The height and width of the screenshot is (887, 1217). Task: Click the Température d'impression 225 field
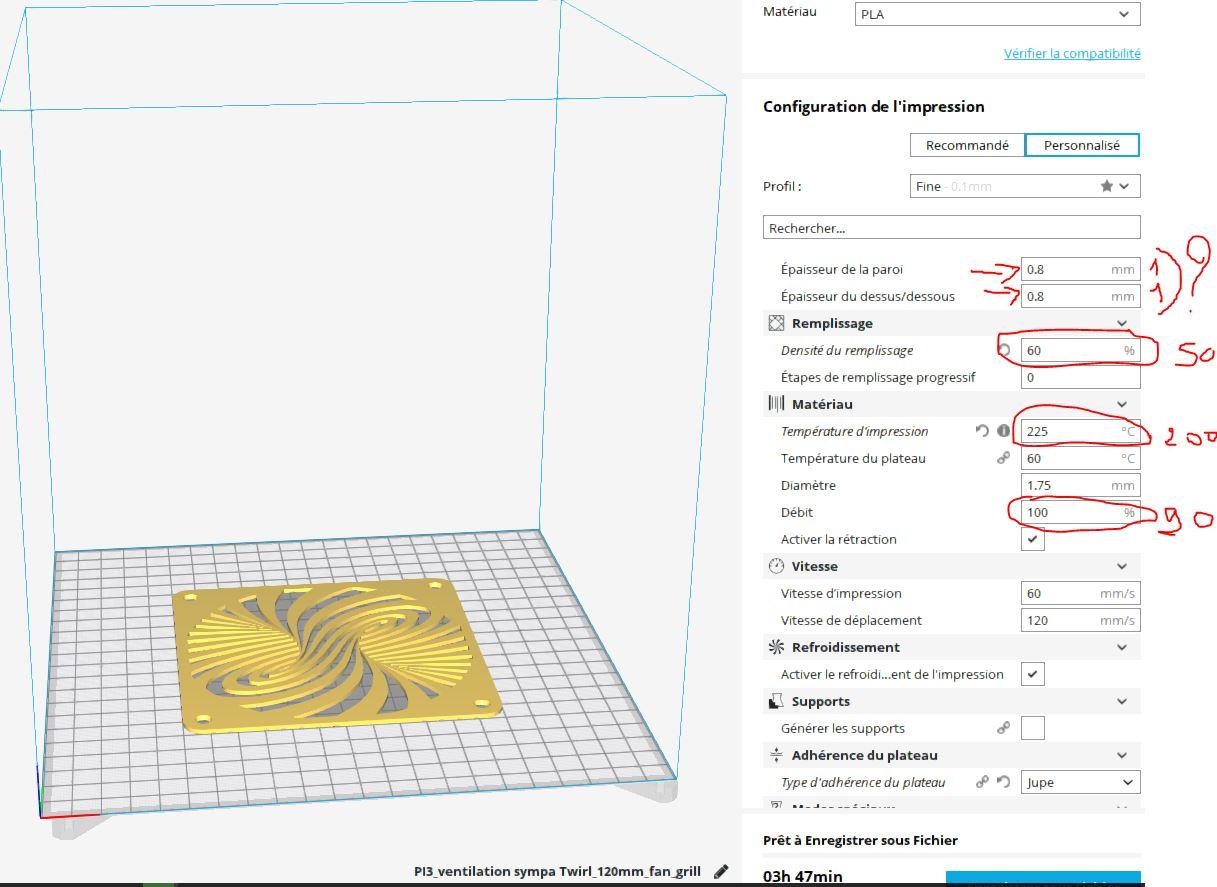[x=1081, y=431]
